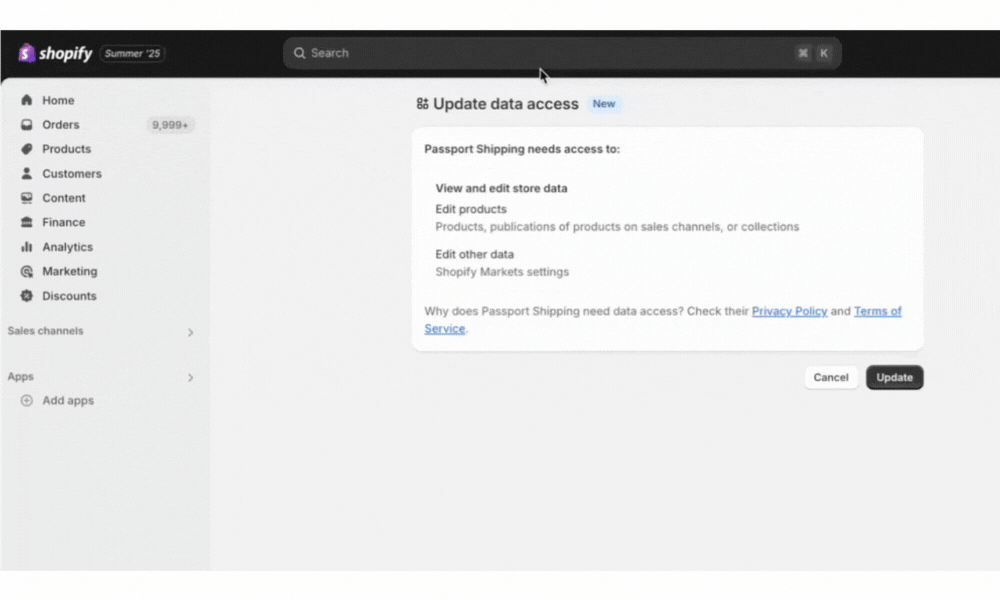
Task: View the Customers page
Action: tap(72, 173)
